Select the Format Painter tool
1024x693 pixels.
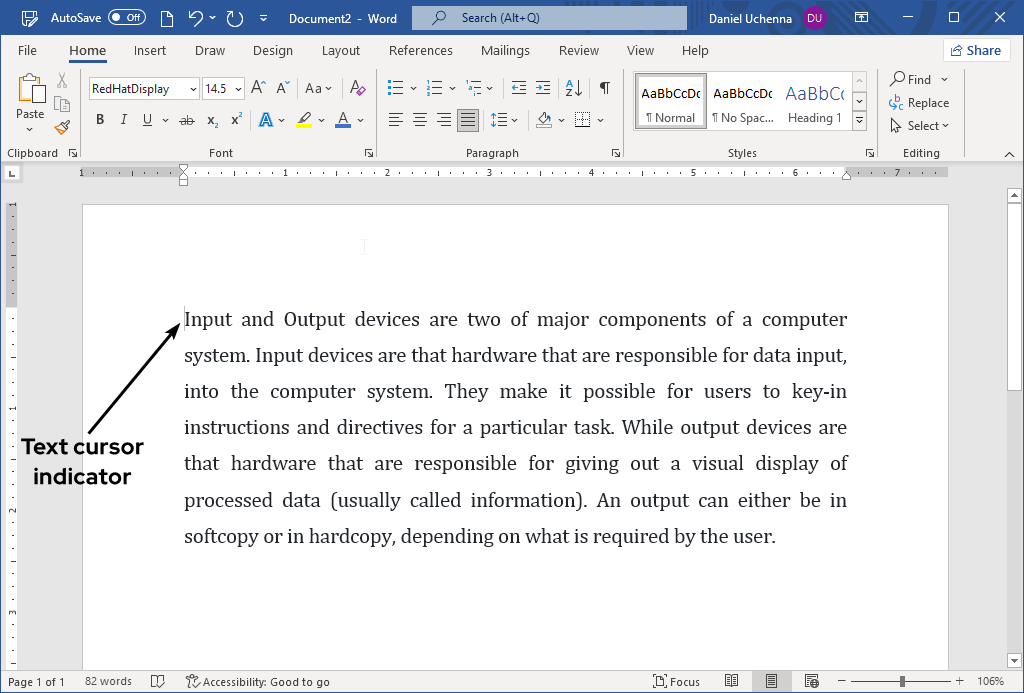coord(60,126)
